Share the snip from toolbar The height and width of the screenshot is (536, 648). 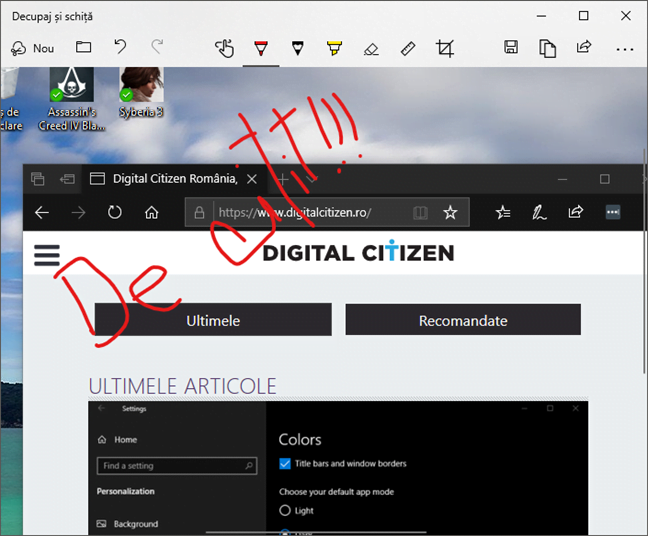tap(584, 47)
